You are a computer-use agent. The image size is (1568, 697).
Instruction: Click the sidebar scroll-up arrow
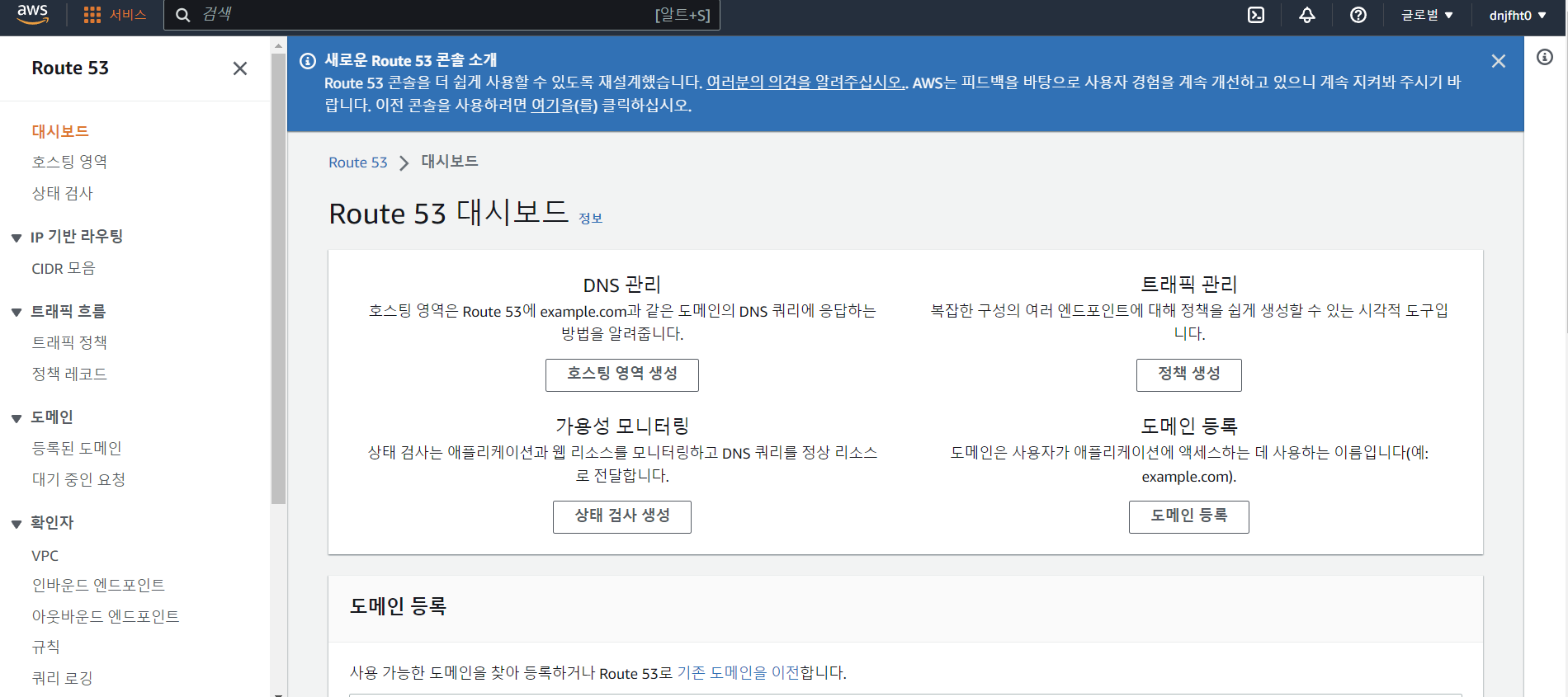[x=278, y=45]
